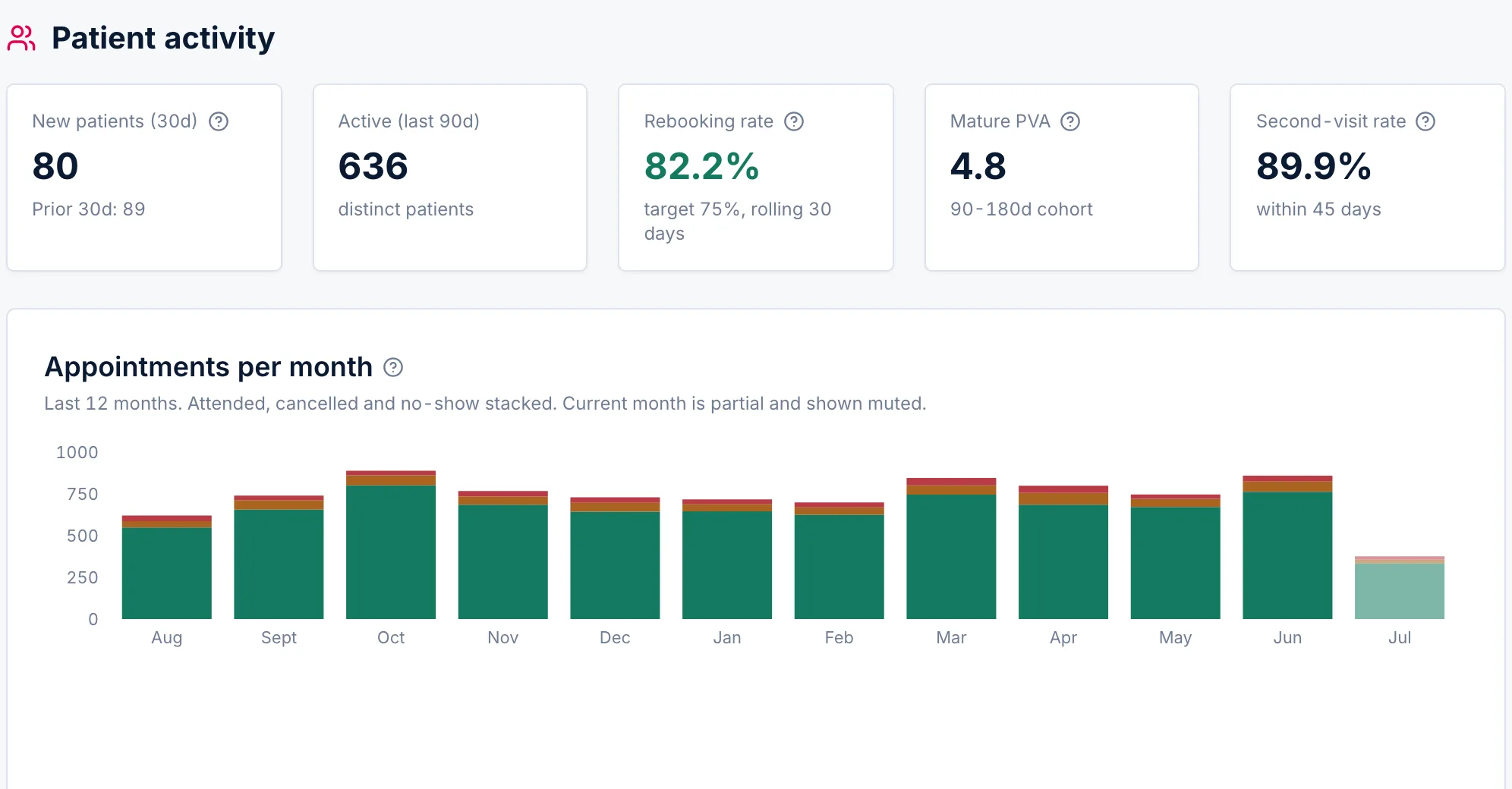The height and width of the screenshot is (789, 1512).
Task: Select the May appointments bar
Action: click(x=1176, y=557)
